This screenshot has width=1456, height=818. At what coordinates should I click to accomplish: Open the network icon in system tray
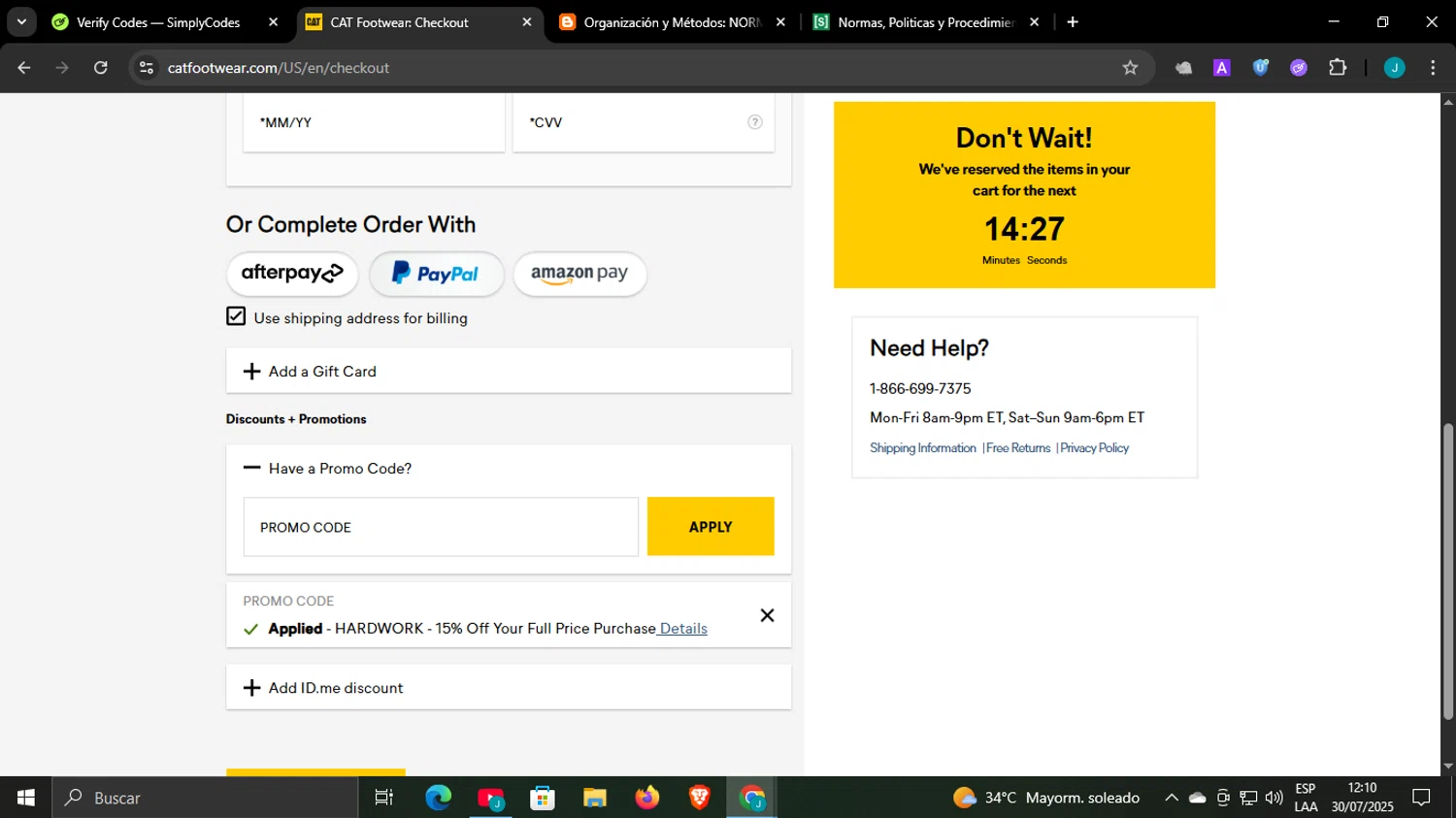[x=1248, y=798]
